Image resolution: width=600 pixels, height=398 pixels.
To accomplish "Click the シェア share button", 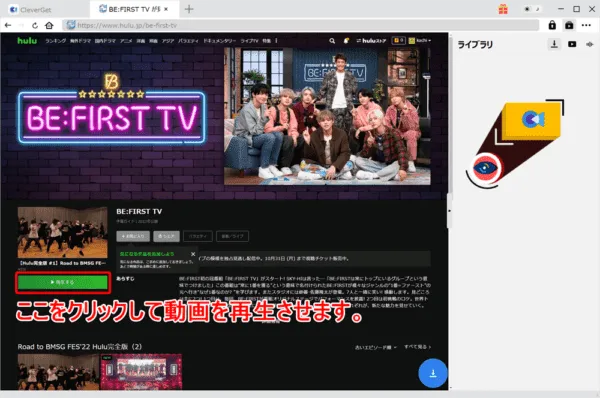I will [166, 236].
